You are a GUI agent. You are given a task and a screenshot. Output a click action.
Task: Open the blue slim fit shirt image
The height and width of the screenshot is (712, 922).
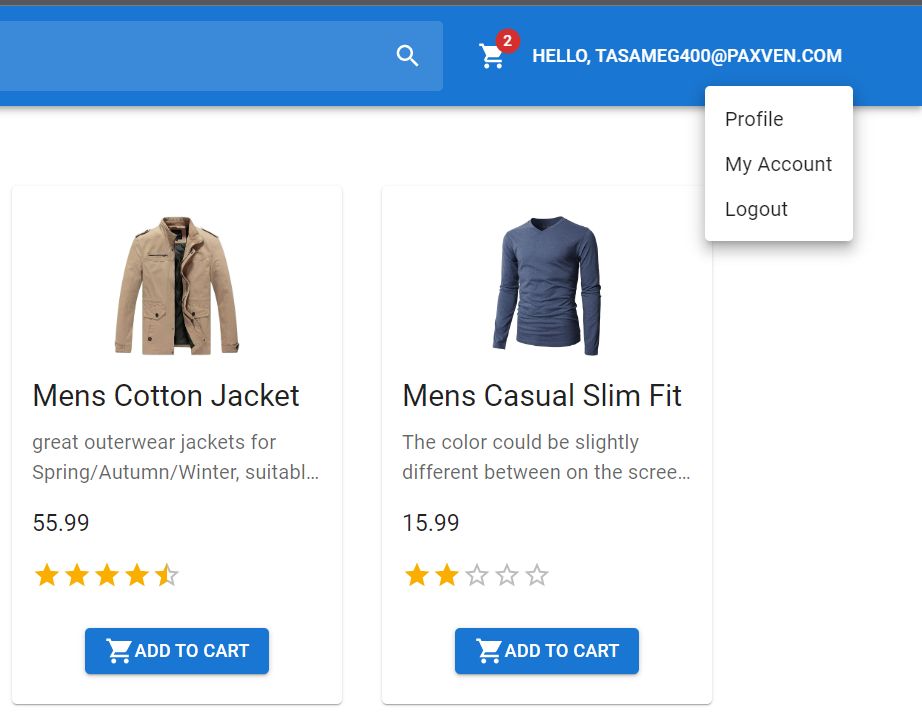click(x=547, y=286)
